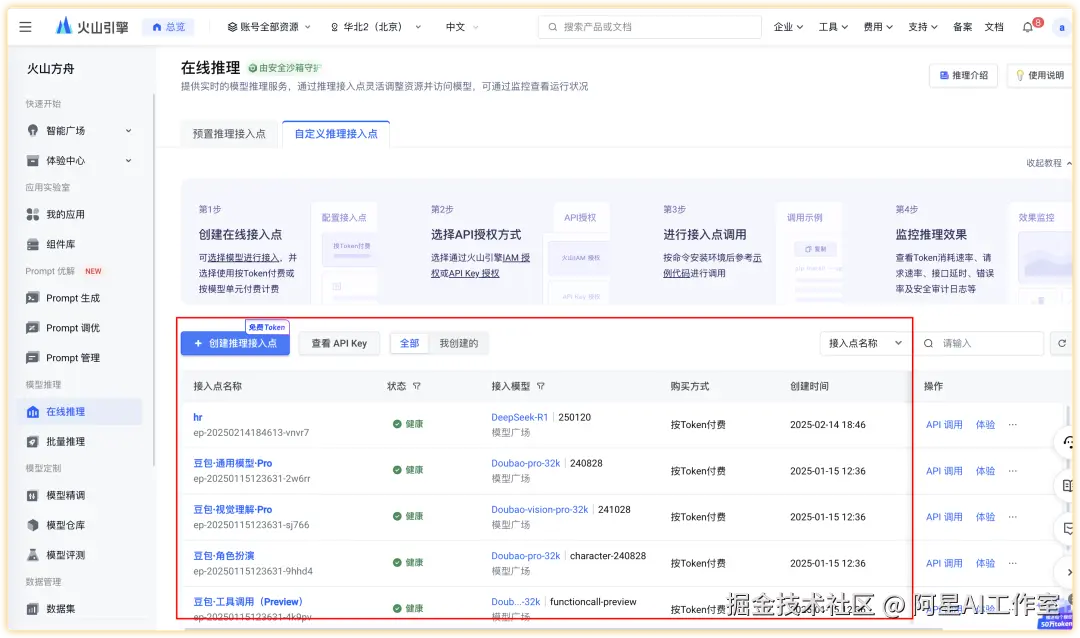Open region selector 华北2（北京）
This screenshot has height=638, width=1080.
pos(375,27)
